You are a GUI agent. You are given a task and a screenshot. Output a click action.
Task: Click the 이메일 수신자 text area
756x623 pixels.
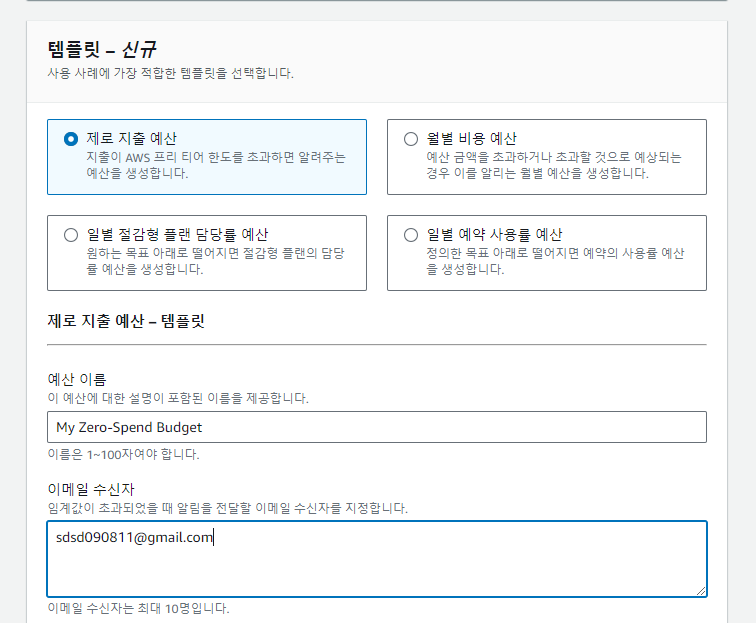[377, 559]
